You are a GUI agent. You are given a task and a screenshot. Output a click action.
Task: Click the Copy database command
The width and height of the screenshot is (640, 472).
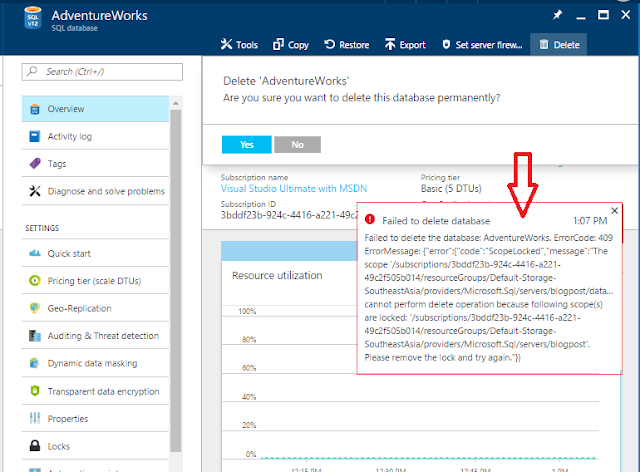tap(291, 45)
